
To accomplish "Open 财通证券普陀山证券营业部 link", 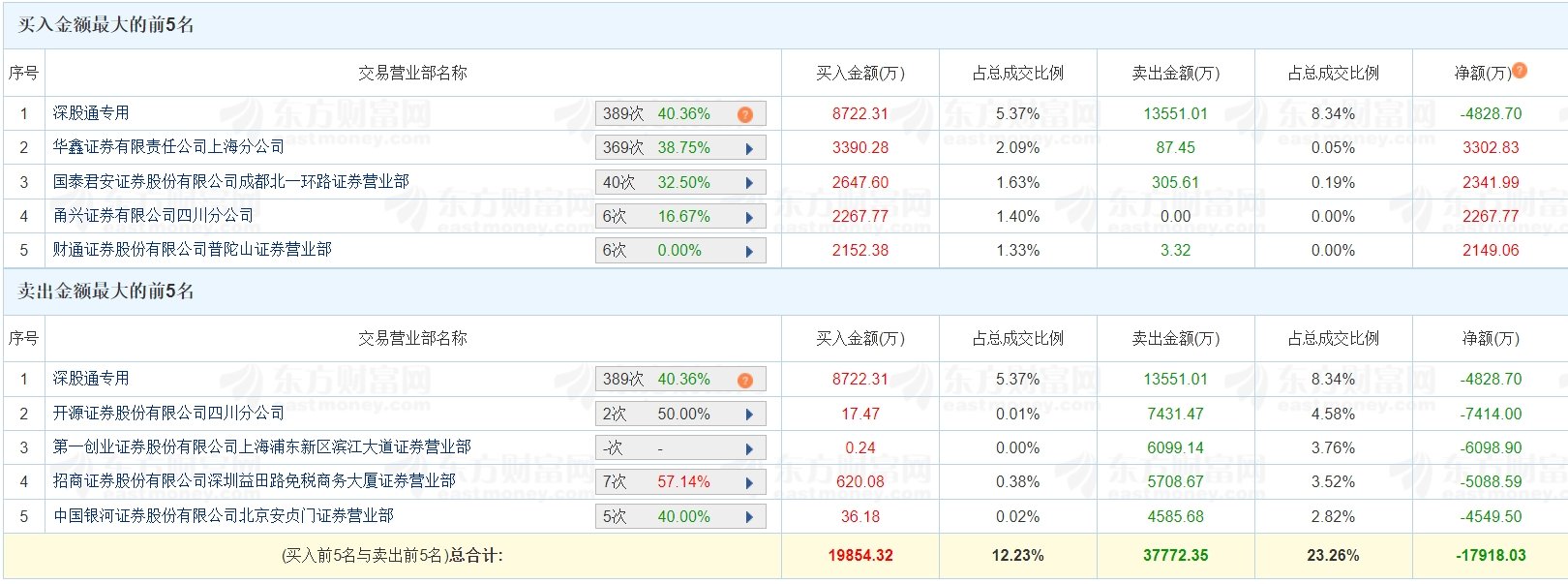I will [192, 249].
